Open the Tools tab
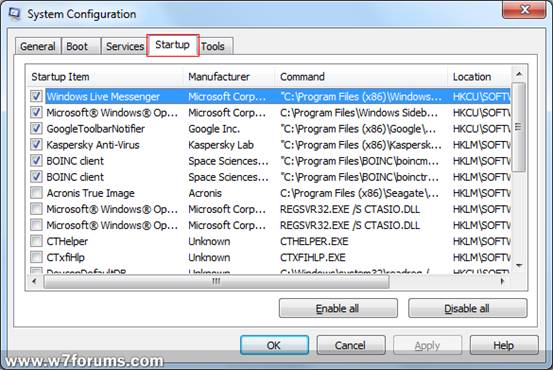The width and height of the screenshot is (553, 370). coord(213,46)
